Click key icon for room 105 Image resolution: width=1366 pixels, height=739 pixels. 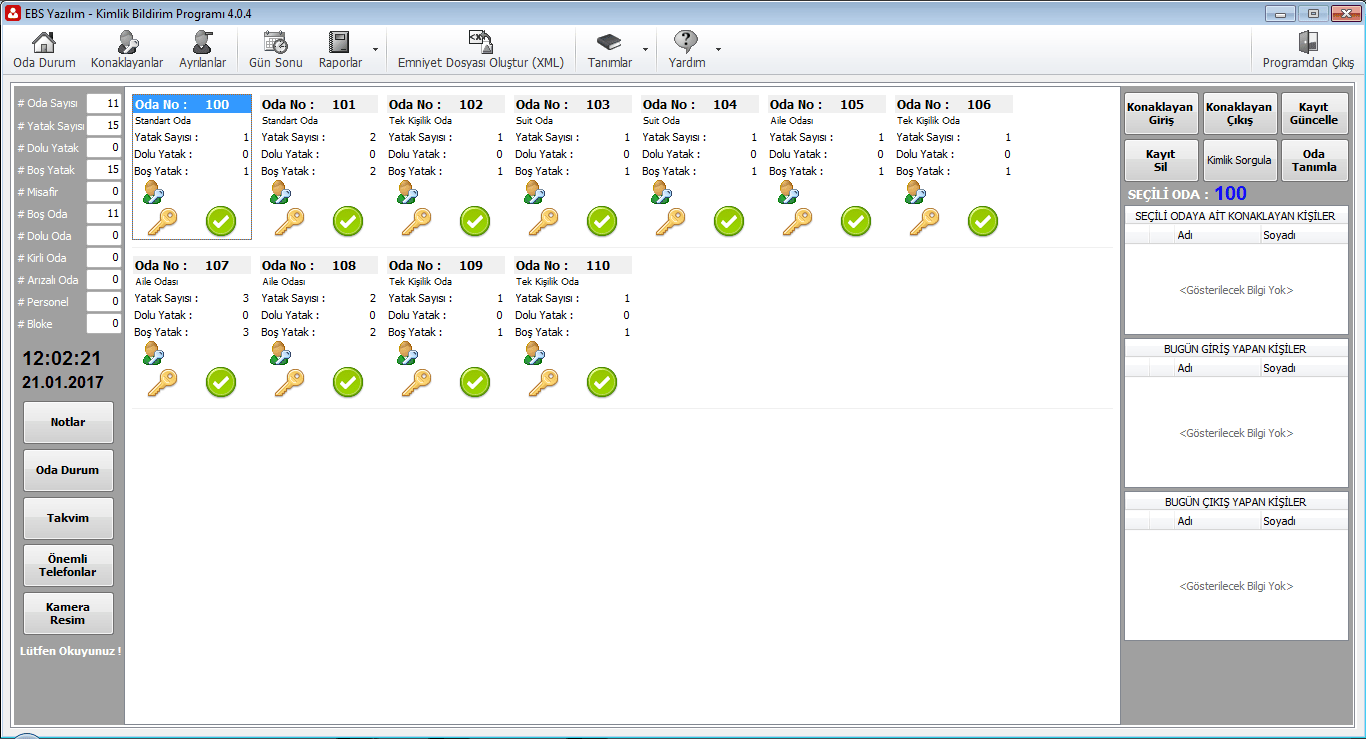point(796,221)
